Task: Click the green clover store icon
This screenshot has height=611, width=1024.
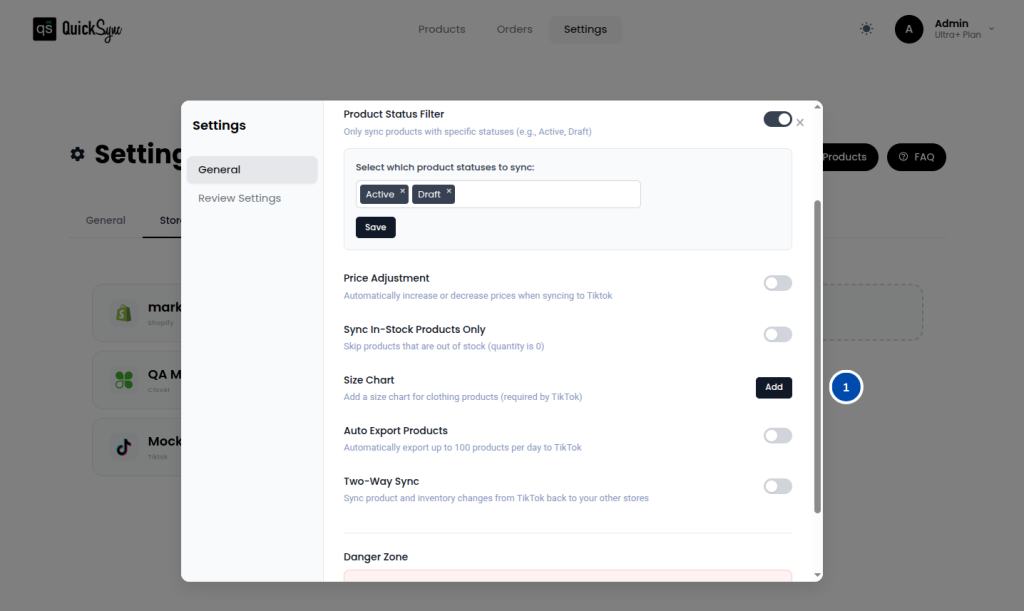Action: (x=124, y=380)
